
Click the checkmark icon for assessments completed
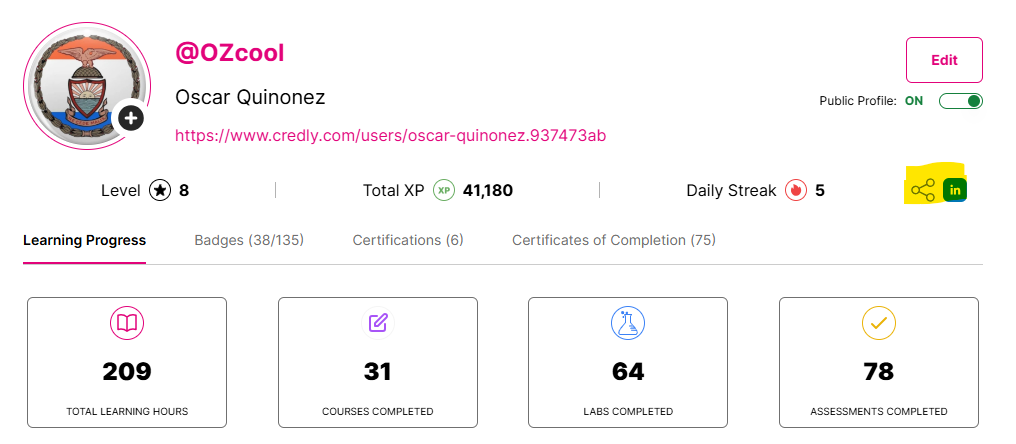879,322
